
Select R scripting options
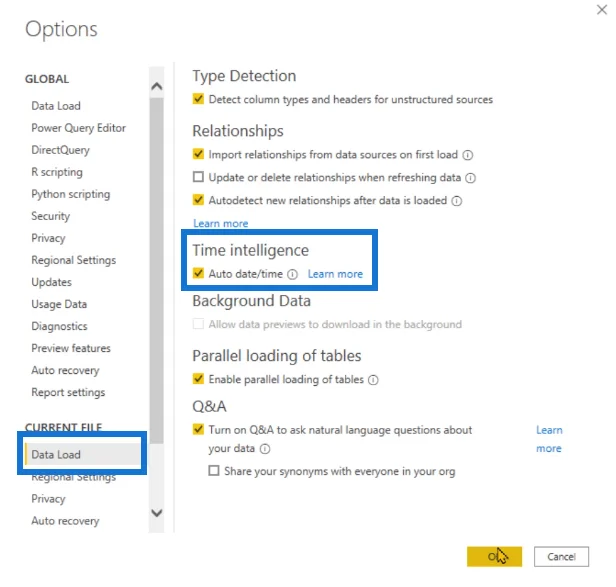57,172
